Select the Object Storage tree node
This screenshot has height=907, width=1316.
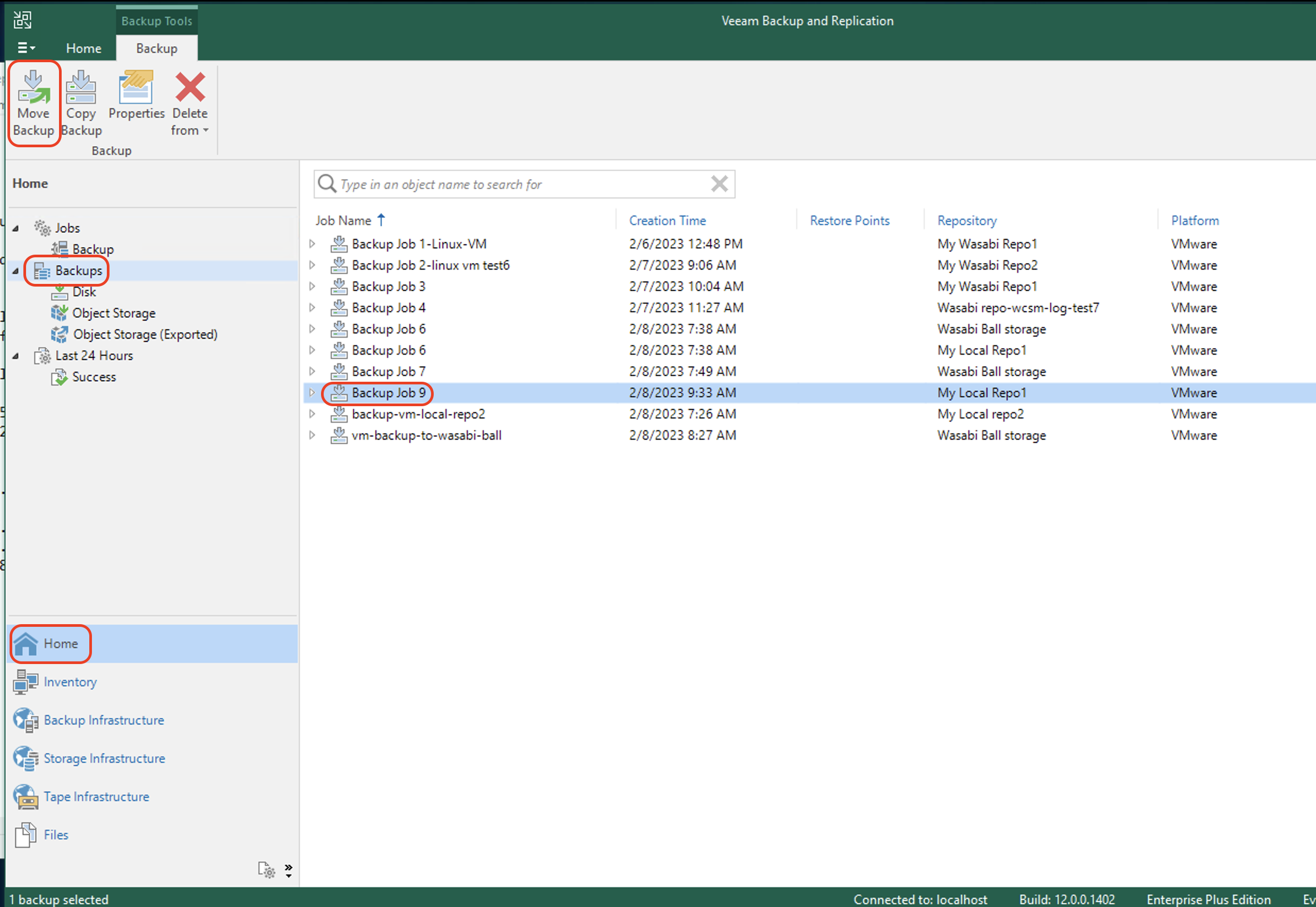[x=114, y=313]
